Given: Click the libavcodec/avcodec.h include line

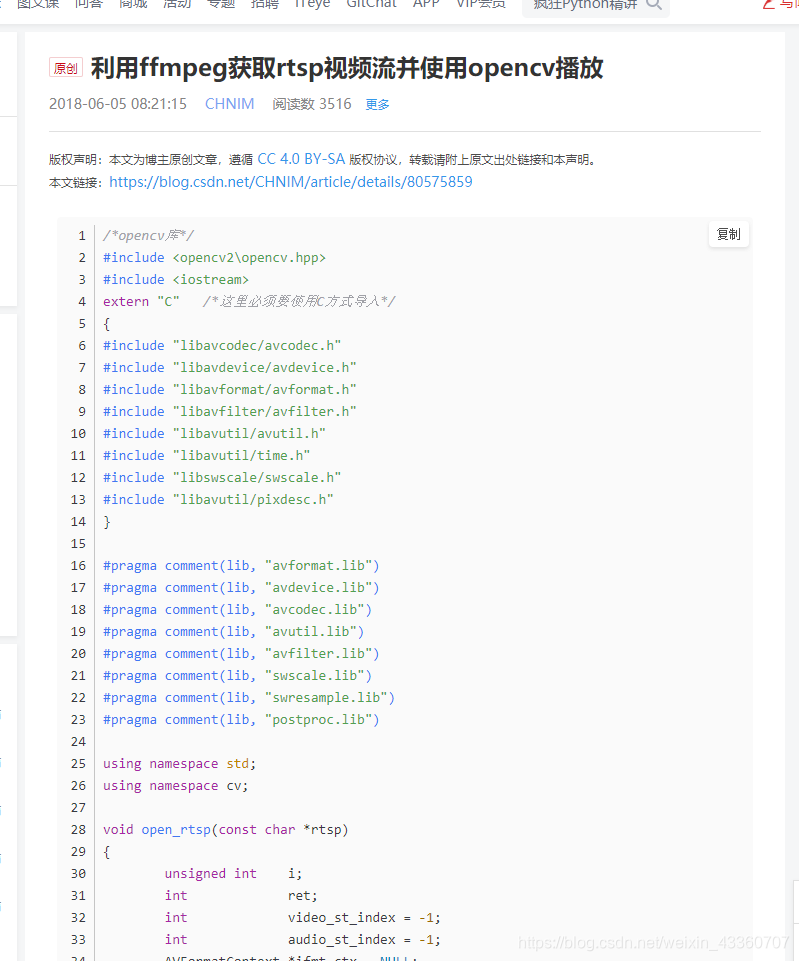Looking at the screenshot, I should point(222,346).
